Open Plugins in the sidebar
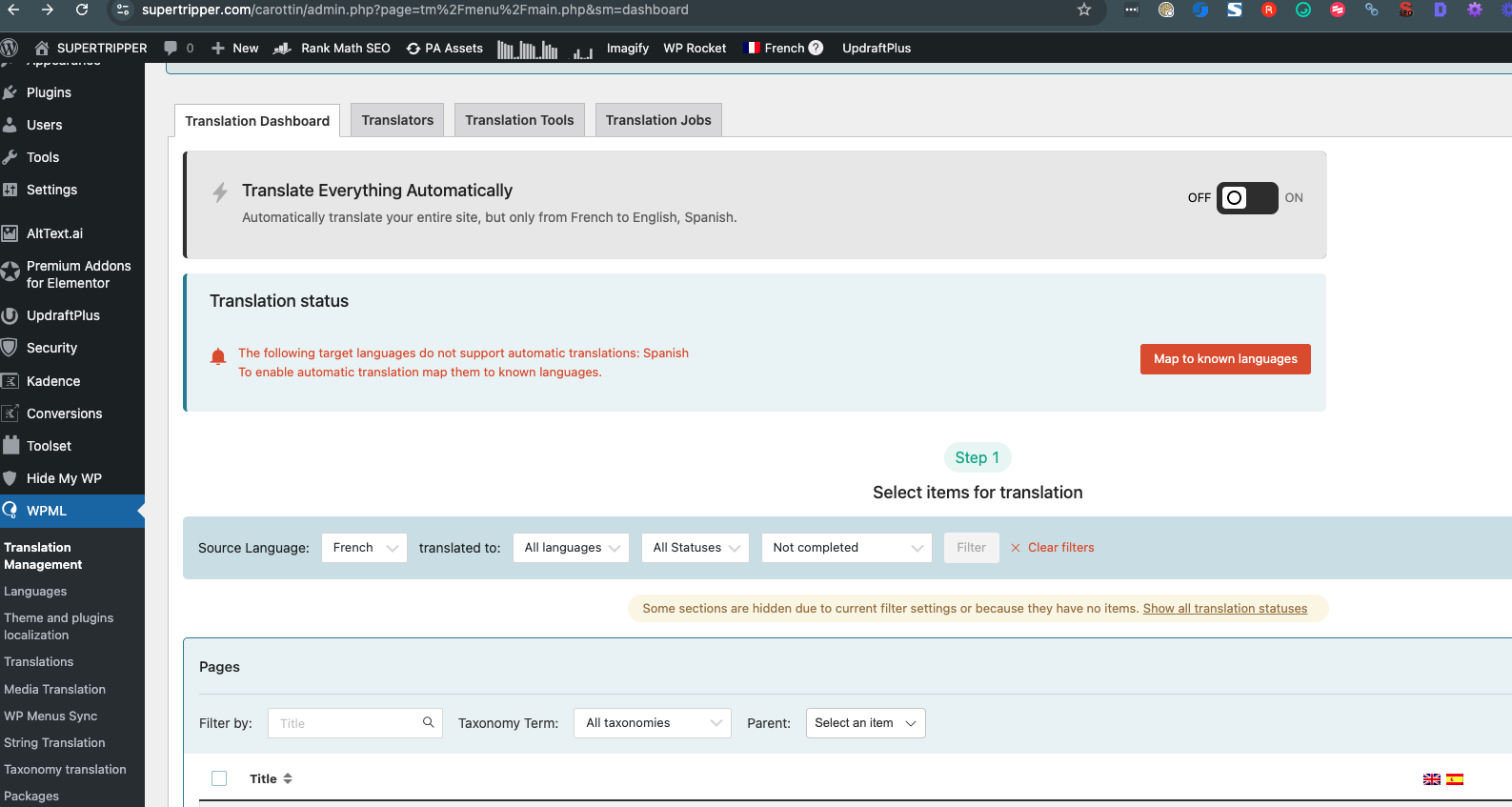Viewport: 1512px width, 807px height. [49, 92]
